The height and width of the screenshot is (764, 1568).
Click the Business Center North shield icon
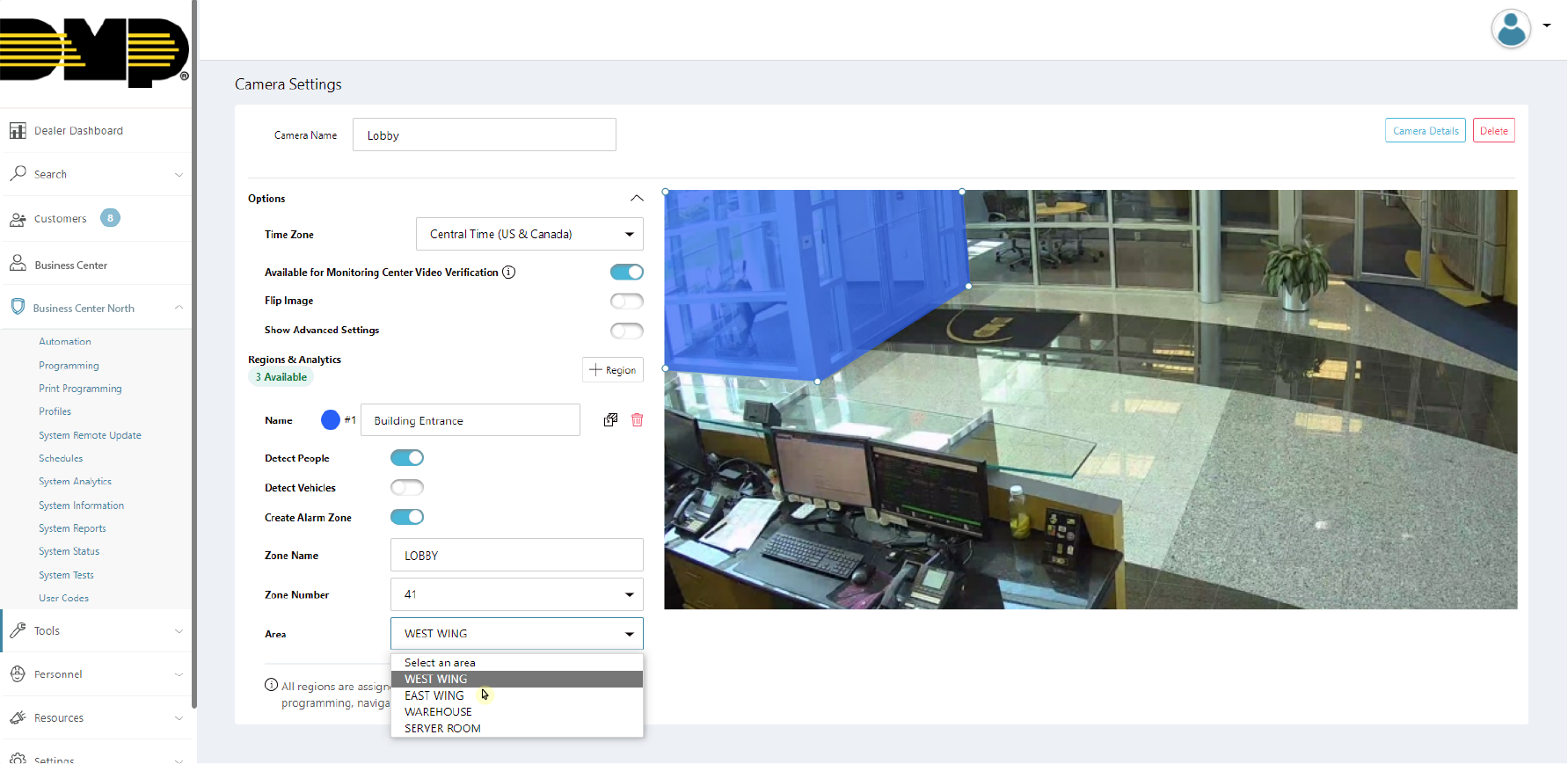(18, 308)
